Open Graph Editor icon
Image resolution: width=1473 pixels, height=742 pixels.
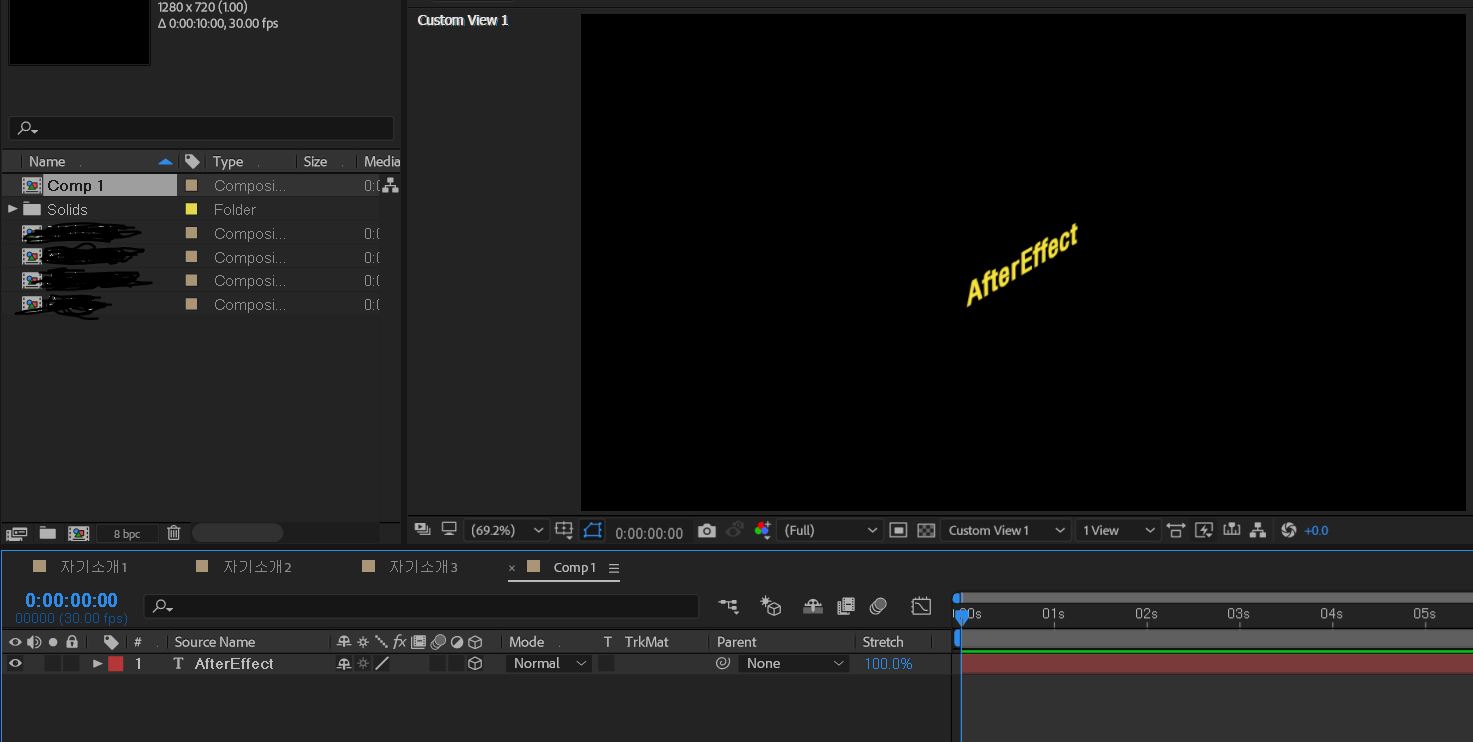(x=921, y=606)
